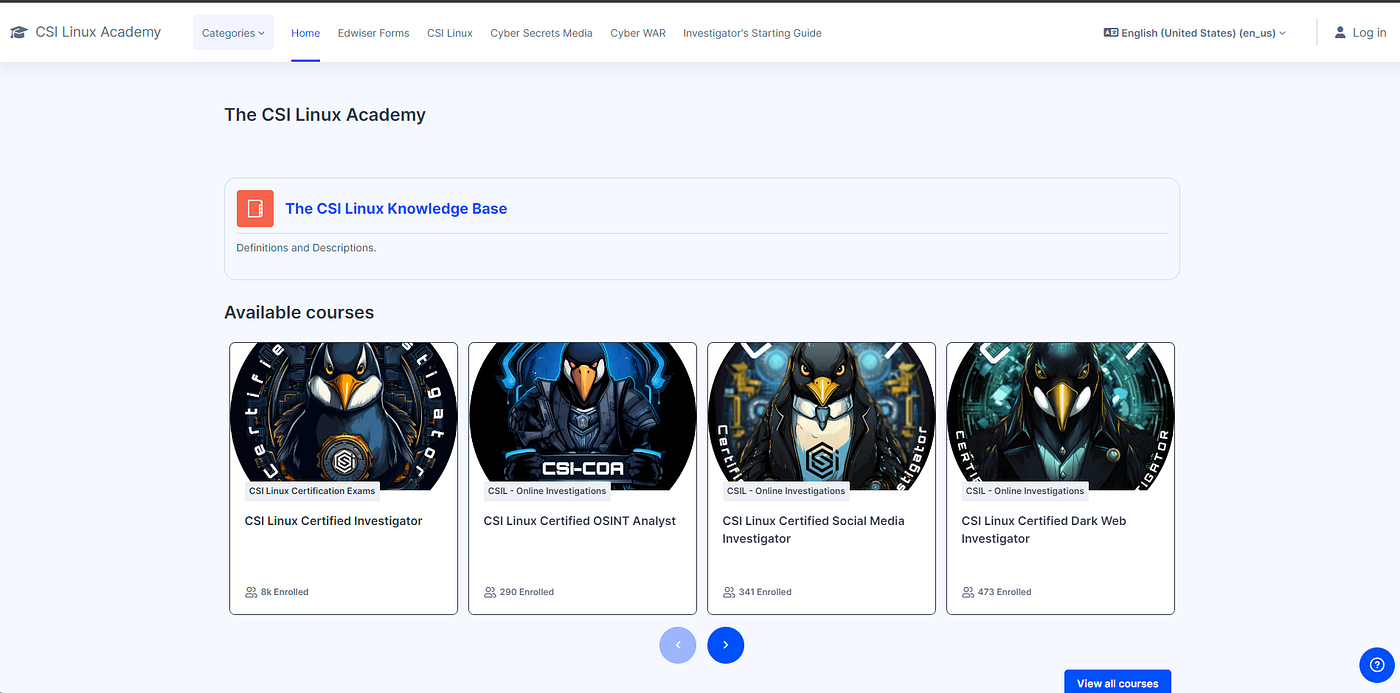Click the previous courses carousel arrow

(678, 645)
